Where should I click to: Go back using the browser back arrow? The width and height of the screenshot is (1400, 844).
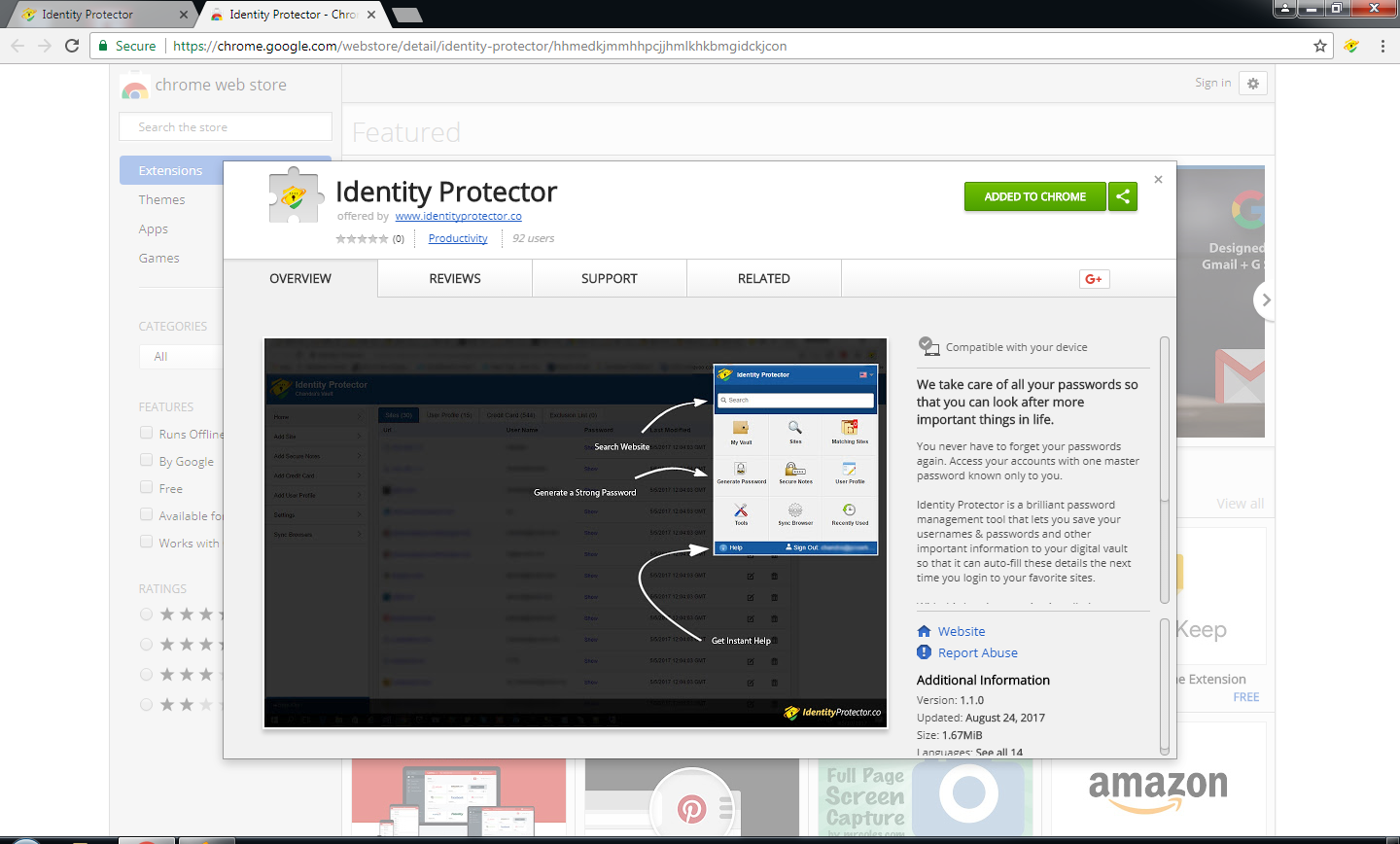pyautogui.click(x=17, y=46)
